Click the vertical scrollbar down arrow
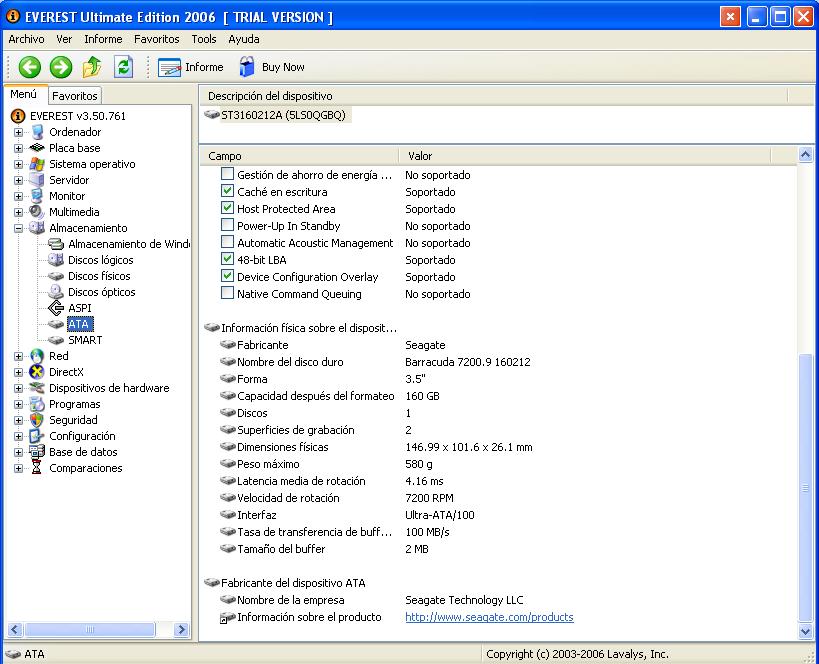The image size is (819, 664). point(806,632)
